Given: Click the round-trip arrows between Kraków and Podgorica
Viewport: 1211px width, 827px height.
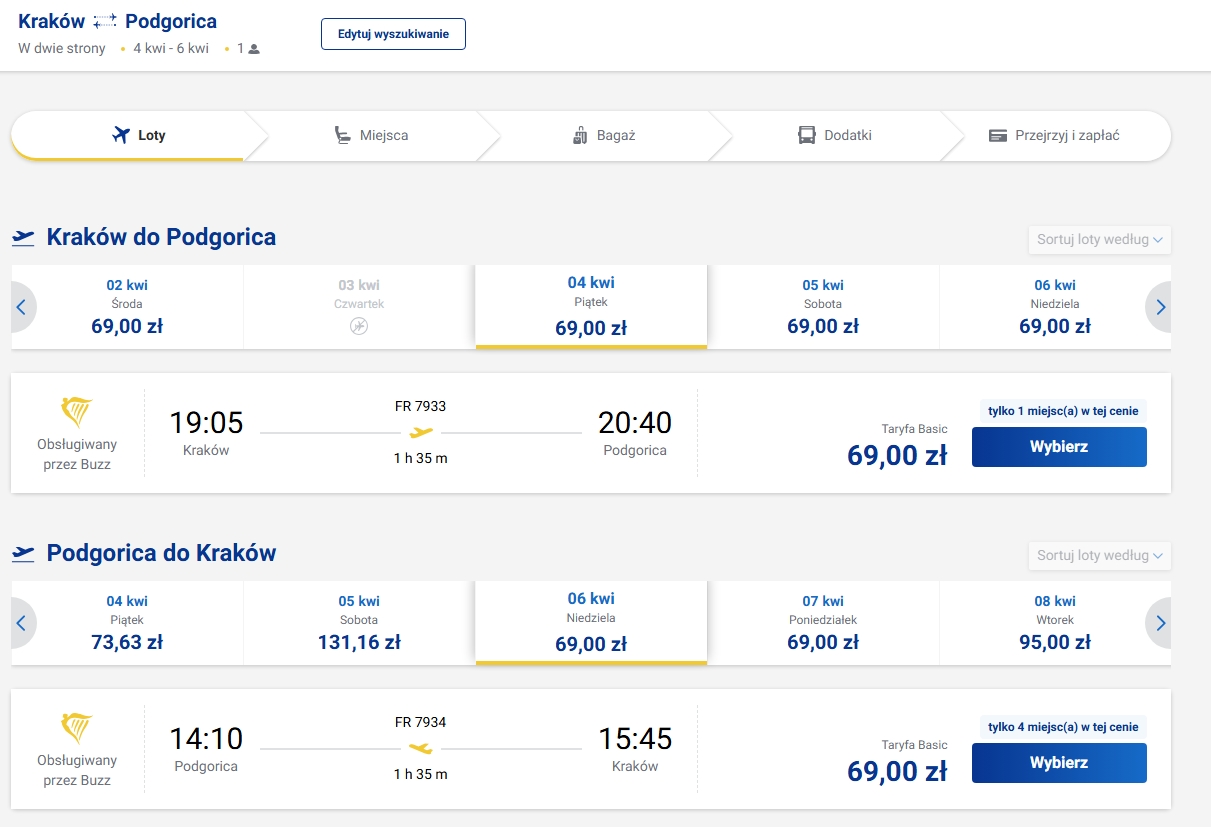Looking at the screenshot, I should (105, 22).
